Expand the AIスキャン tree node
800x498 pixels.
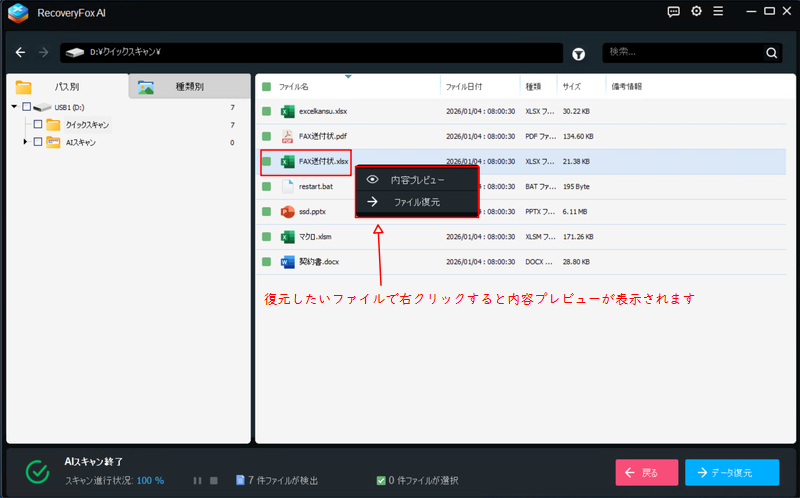pos(25,143)
